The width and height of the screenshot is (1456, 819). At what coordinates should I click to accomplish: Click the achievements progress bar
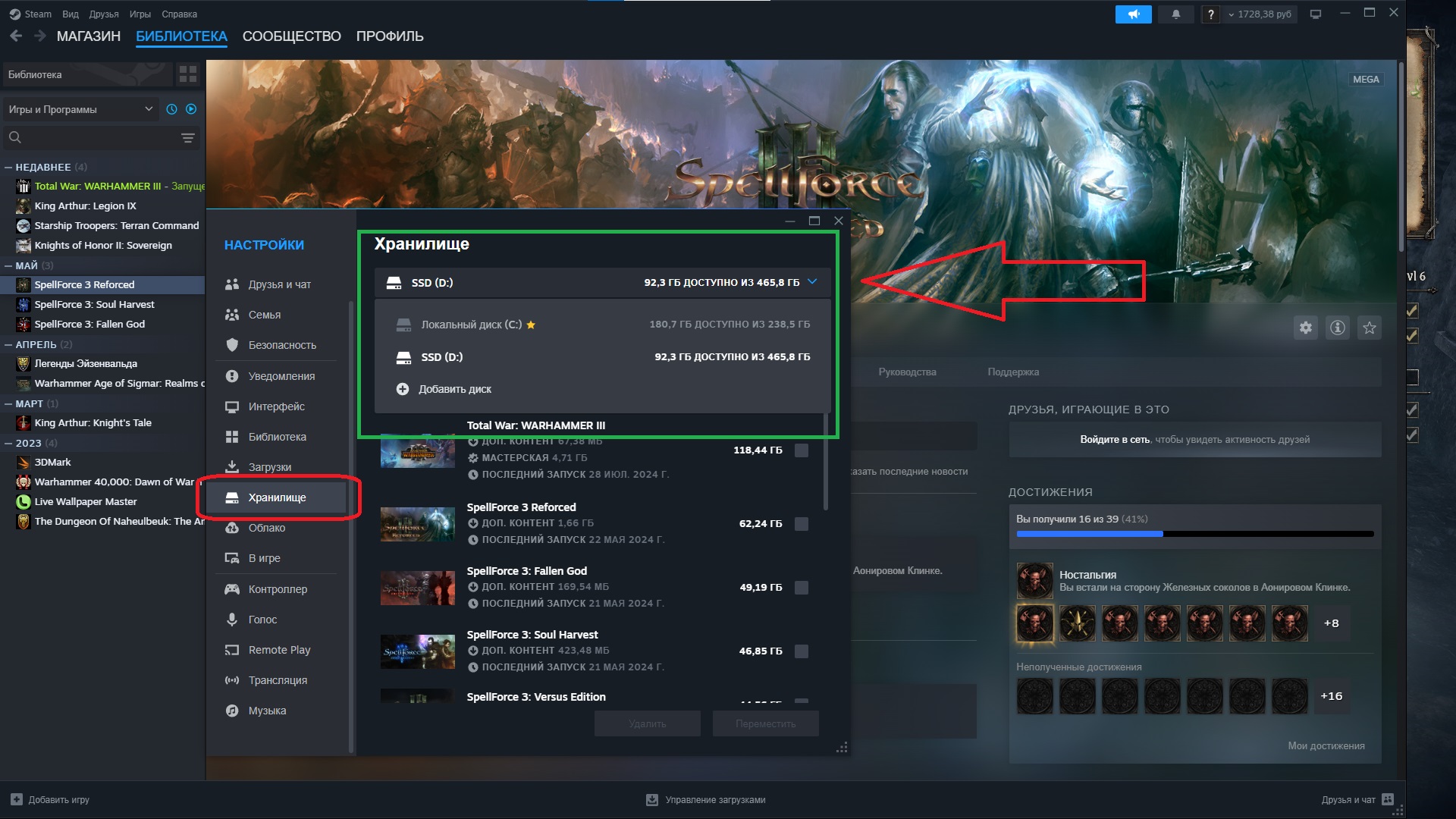click(1194, 534)
